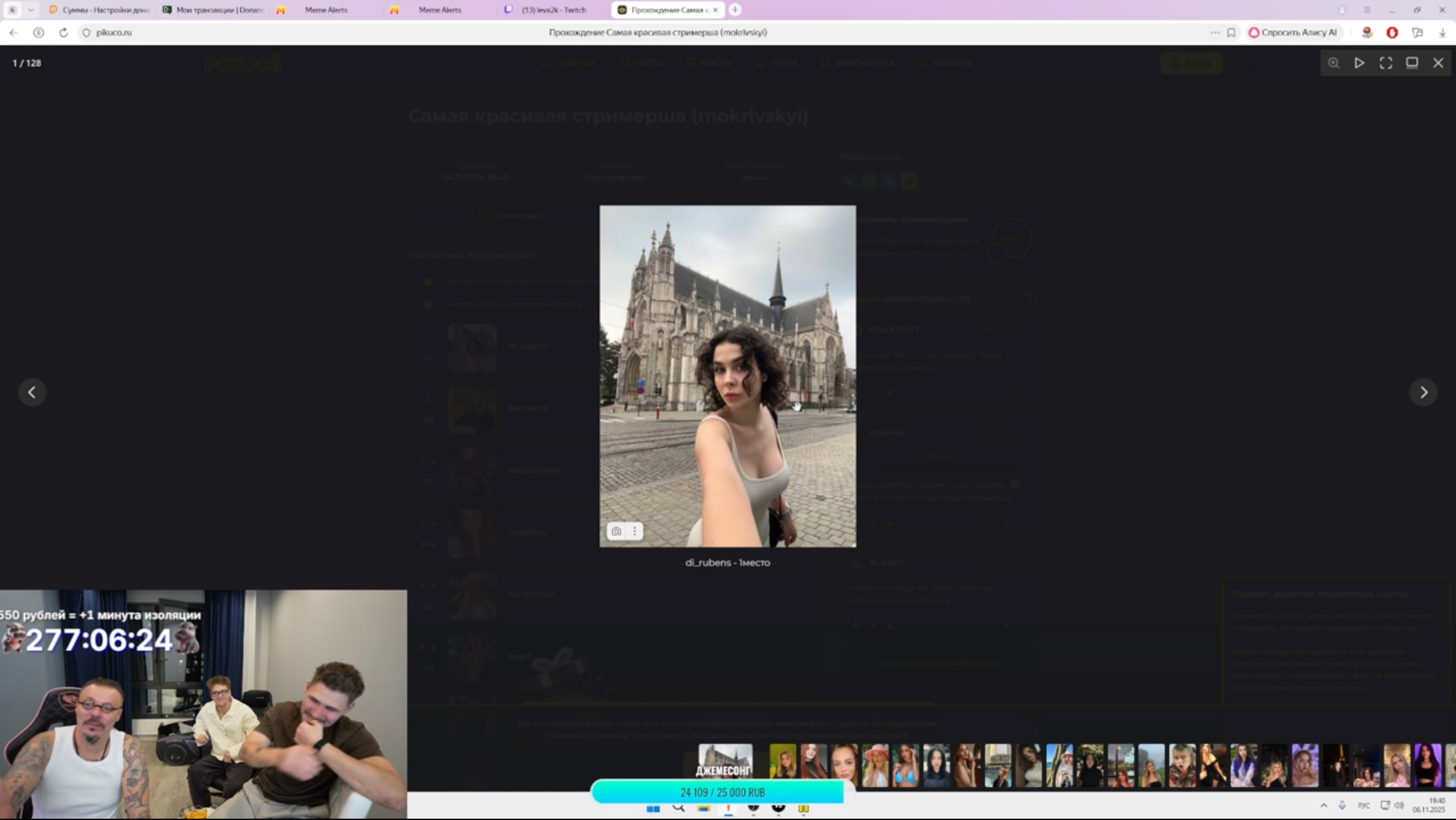Expand the tab list dropdown arrow
The width and height of the screenshot is (1456, 820).
(31, 10)
